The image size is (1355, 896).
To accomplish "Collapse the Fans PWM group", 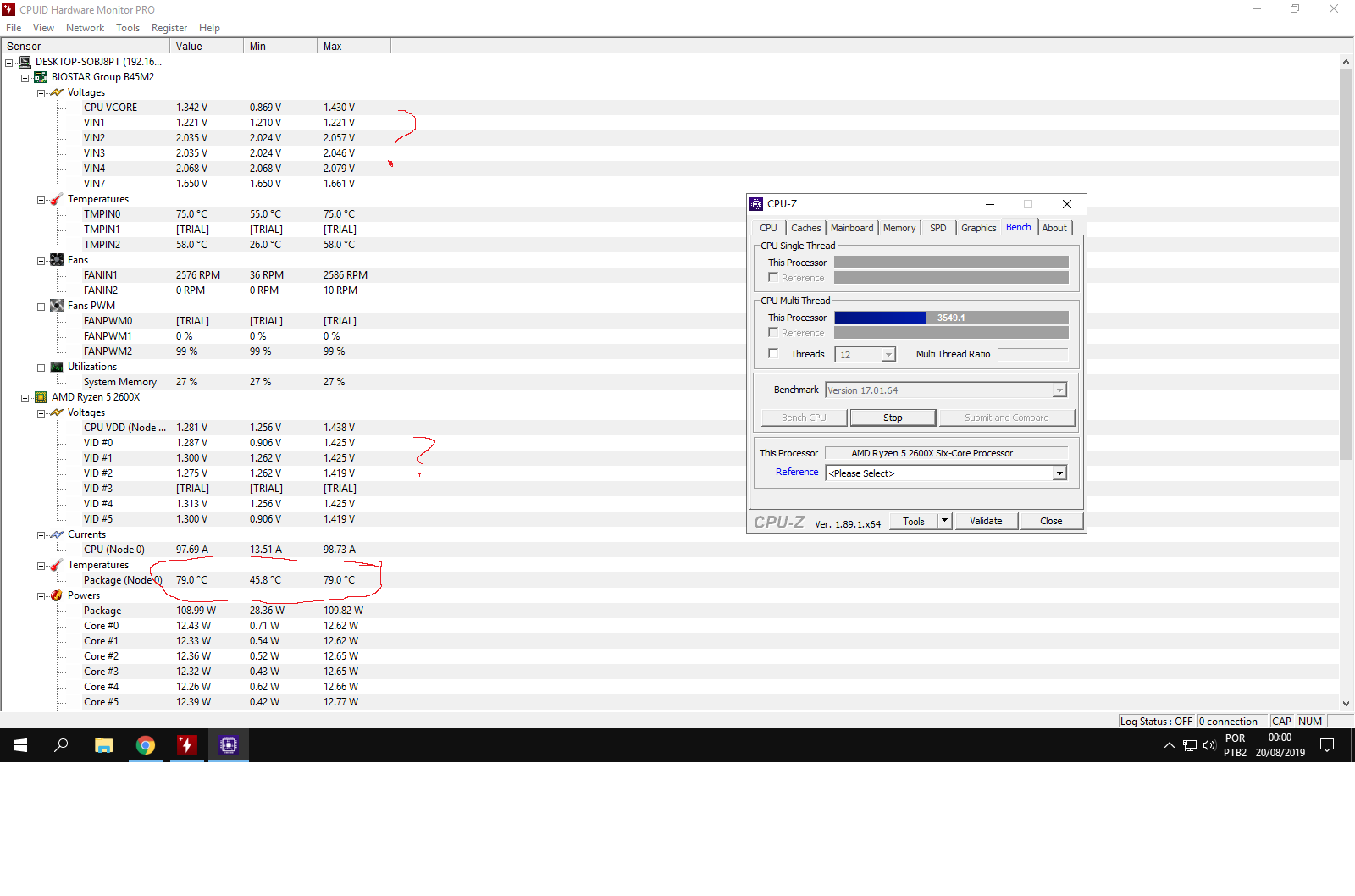I will click(x=41, y=307).
